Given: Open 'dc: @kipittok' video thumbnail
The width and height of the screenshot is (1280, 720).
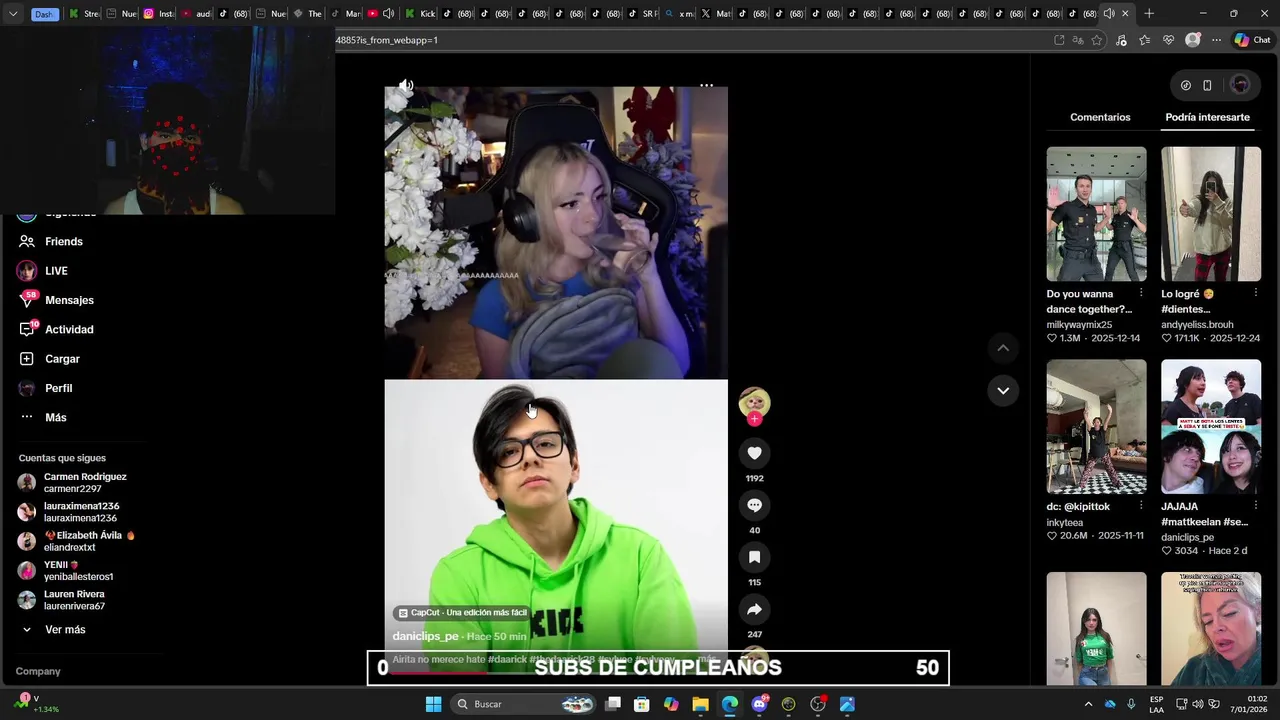Looking at the screenshot, I should coord(1096,427).
